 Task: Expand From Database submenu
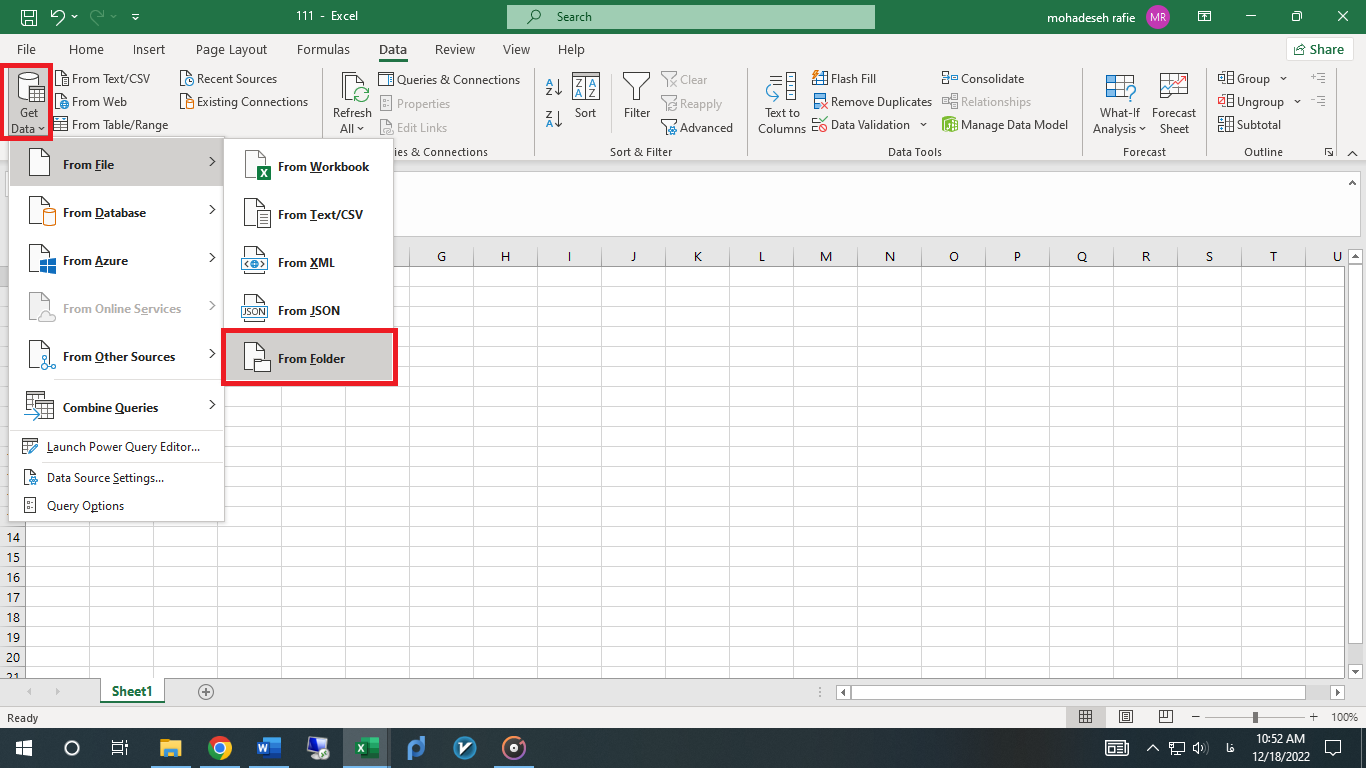click(117, 213)
